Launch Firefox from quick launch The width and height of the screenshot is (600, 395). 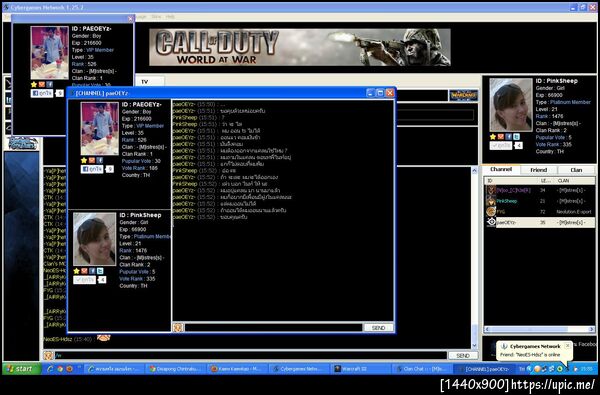pyautogui.click(x=70, y=369)
